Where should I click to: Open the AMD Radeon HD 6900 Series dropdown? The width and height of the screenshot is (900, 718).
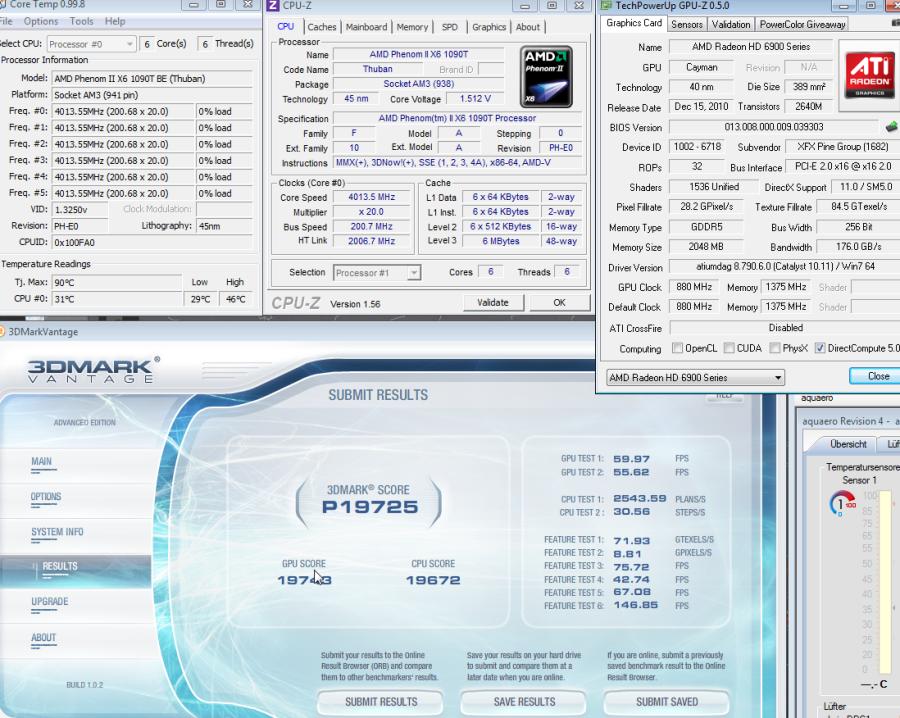(x=695, y=377)
